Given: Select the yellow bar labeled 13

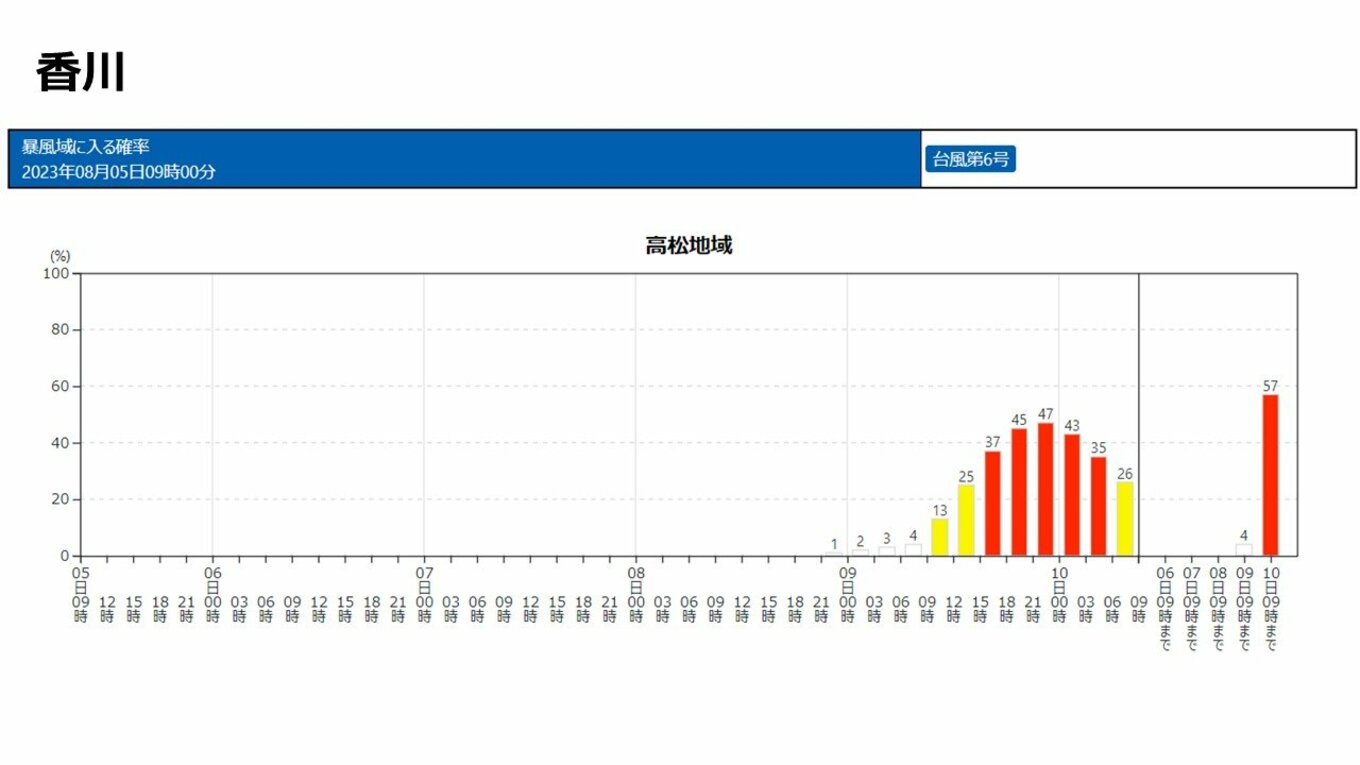Looking at the screenshot, I should tap(939, 537).
